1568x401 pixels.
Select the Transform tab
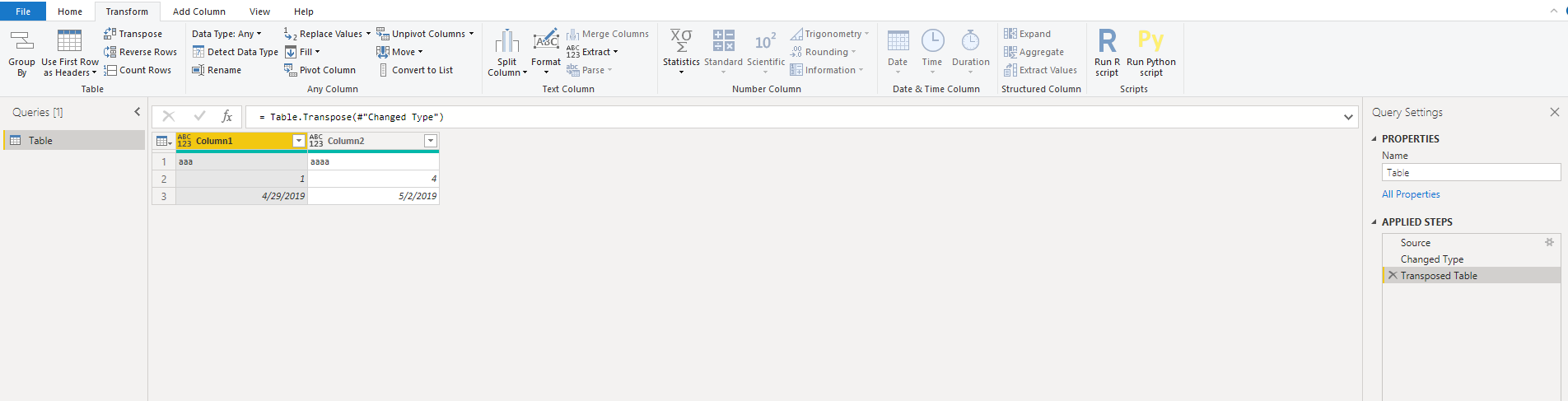[127, 12]
